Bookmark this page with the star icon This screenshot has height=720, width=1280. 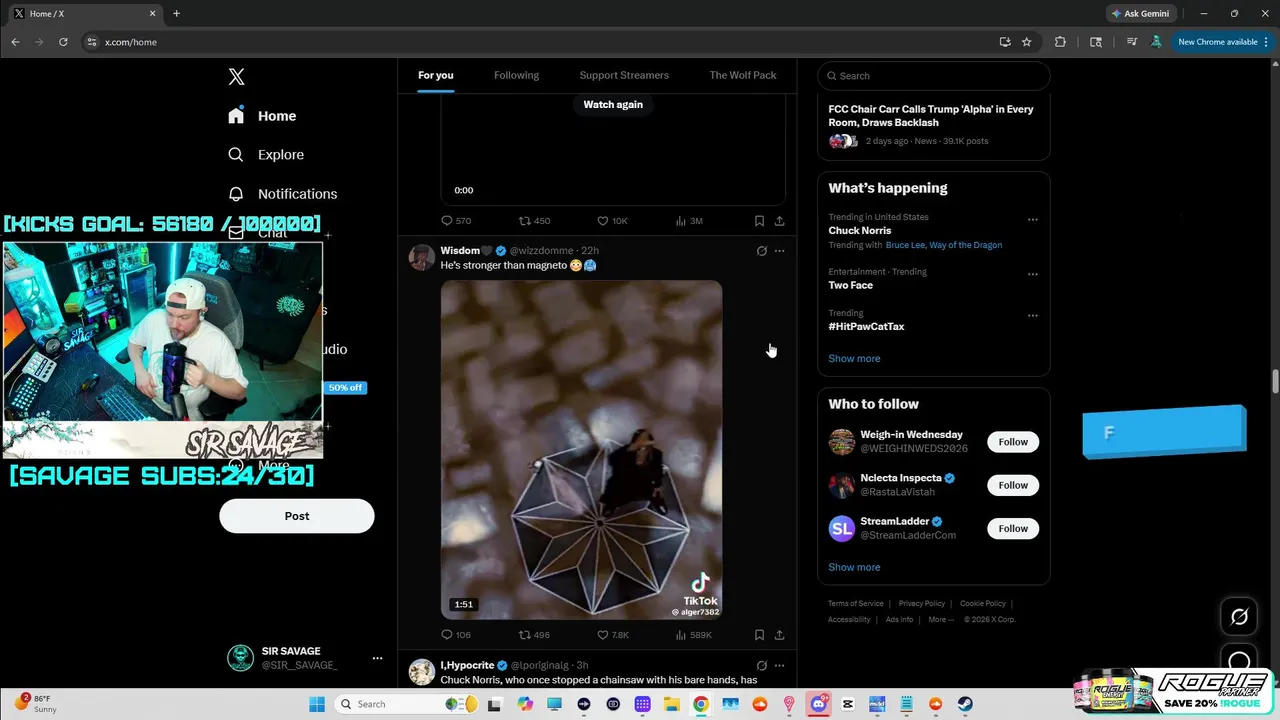1026,42
